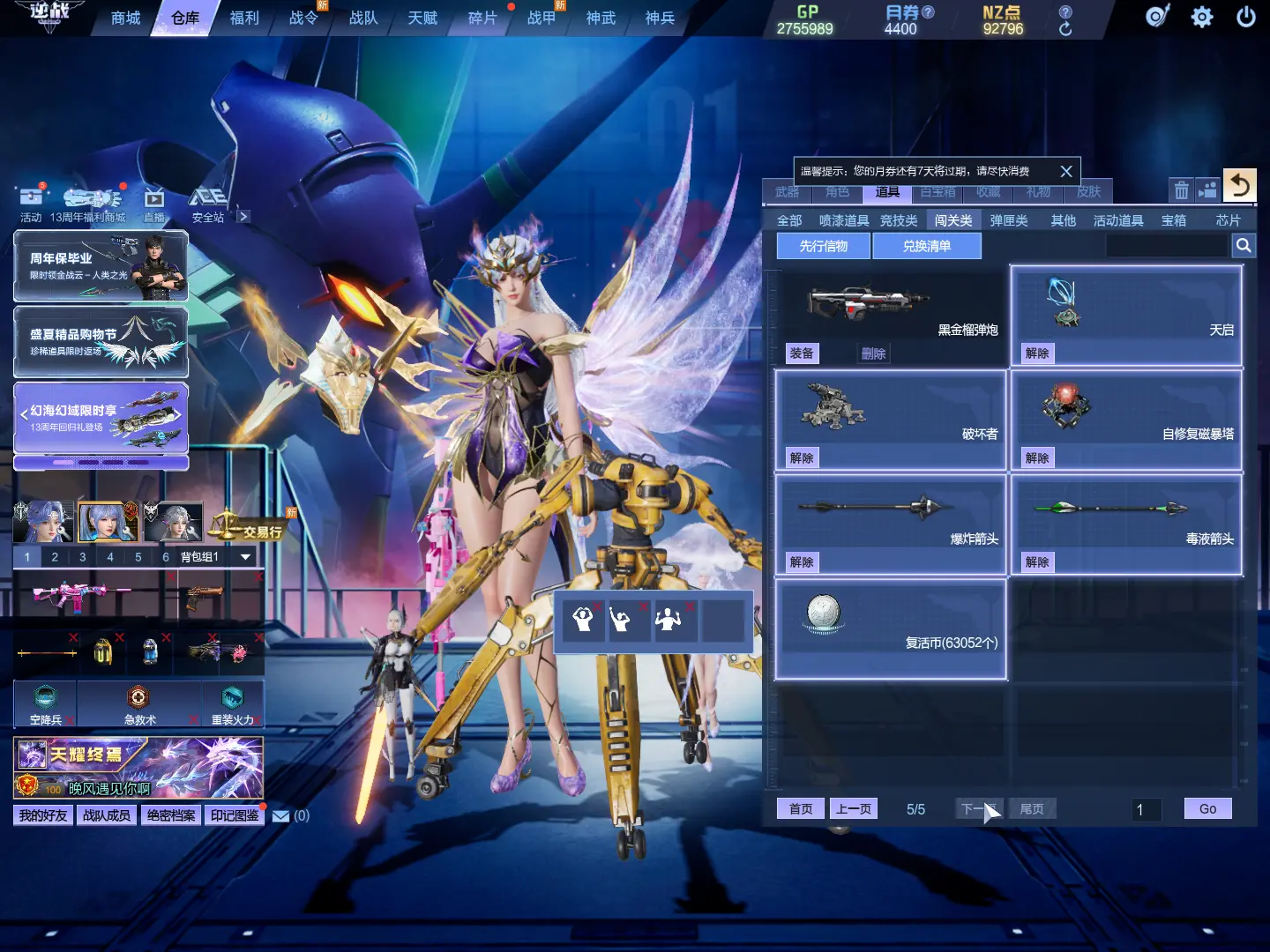1270x952 pixels.
Task: Switch to the 商城 top menu
Action: pos(125,18)
